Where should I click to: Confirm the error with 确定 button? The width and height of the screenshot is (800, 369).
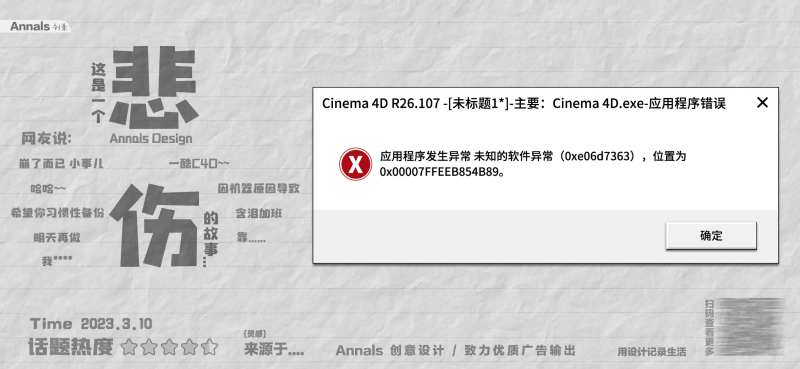point(711,236)
